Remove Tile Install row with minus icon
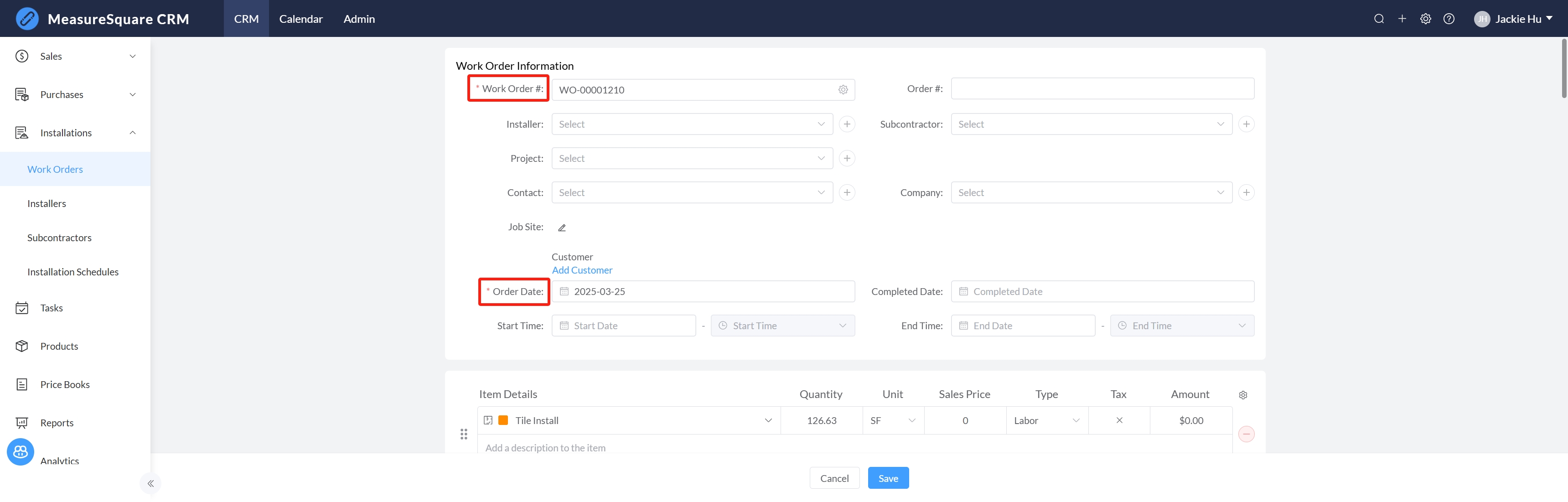Image resolution: width=1568 pixels, height=502 pixels. coord(1246,434)
